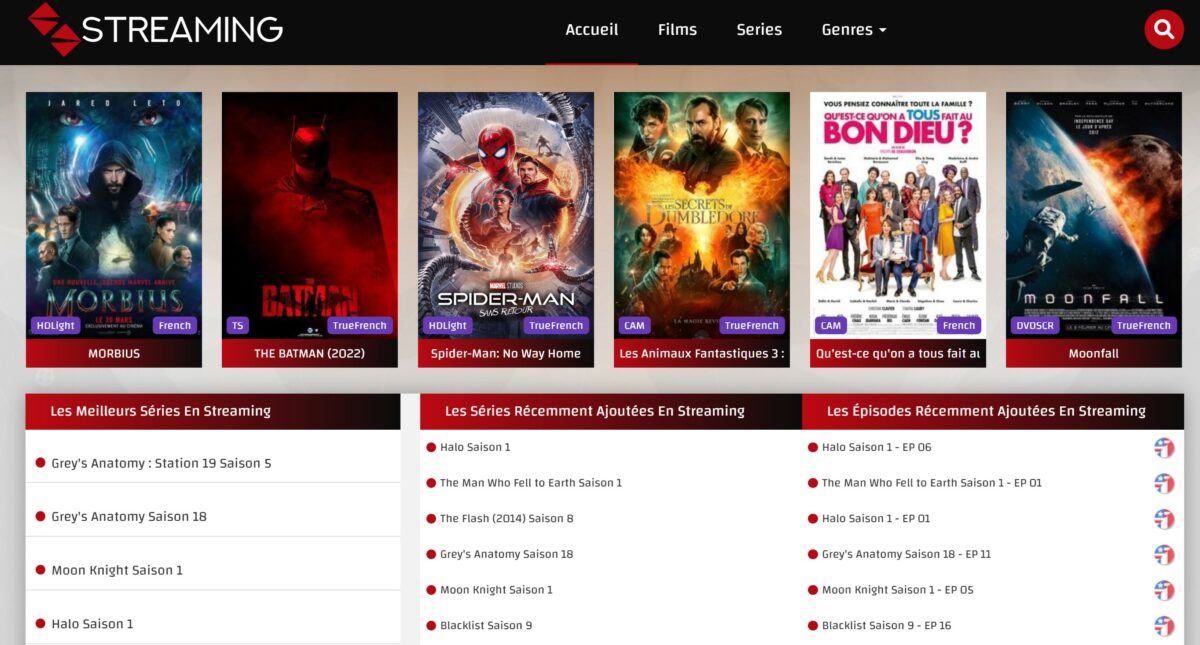This screenshot has height=645, width=1200.
Task: Open the Moonfall movie poster
Action: 1094,215
